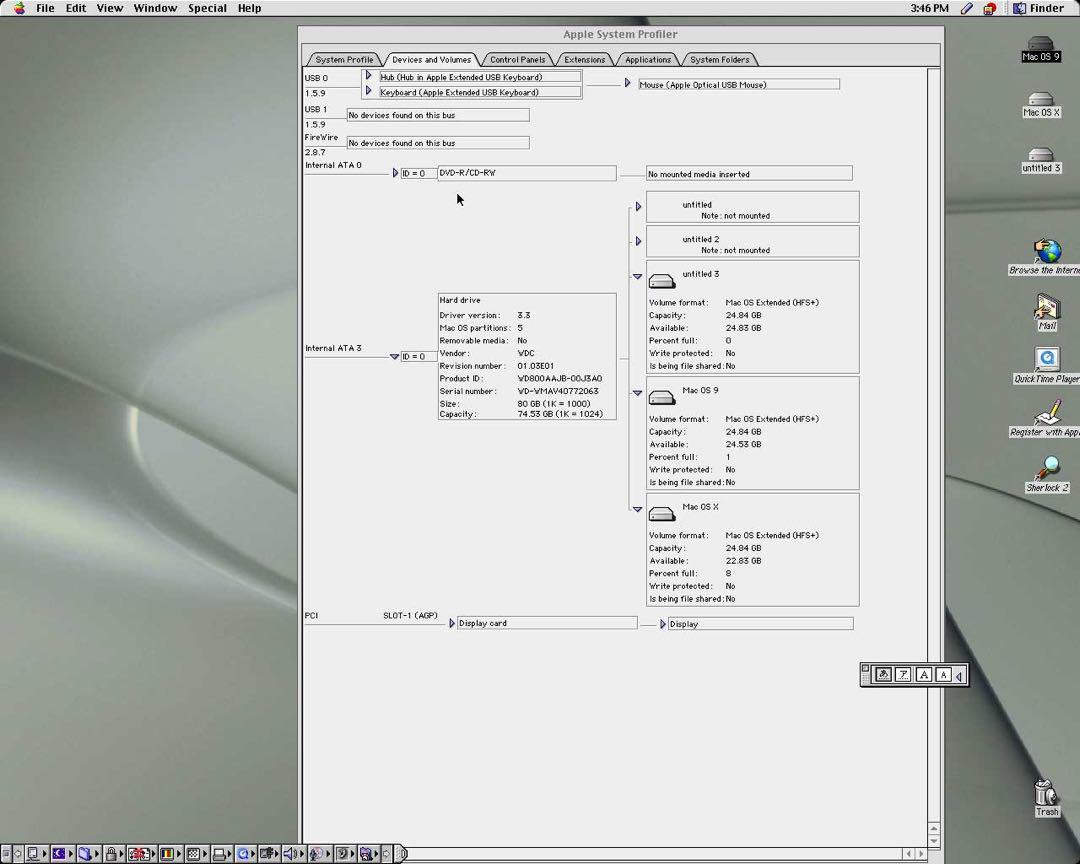Select the Sherlock 2 desktop icon
The image size is (1080, 864).
pos(1047,474)
